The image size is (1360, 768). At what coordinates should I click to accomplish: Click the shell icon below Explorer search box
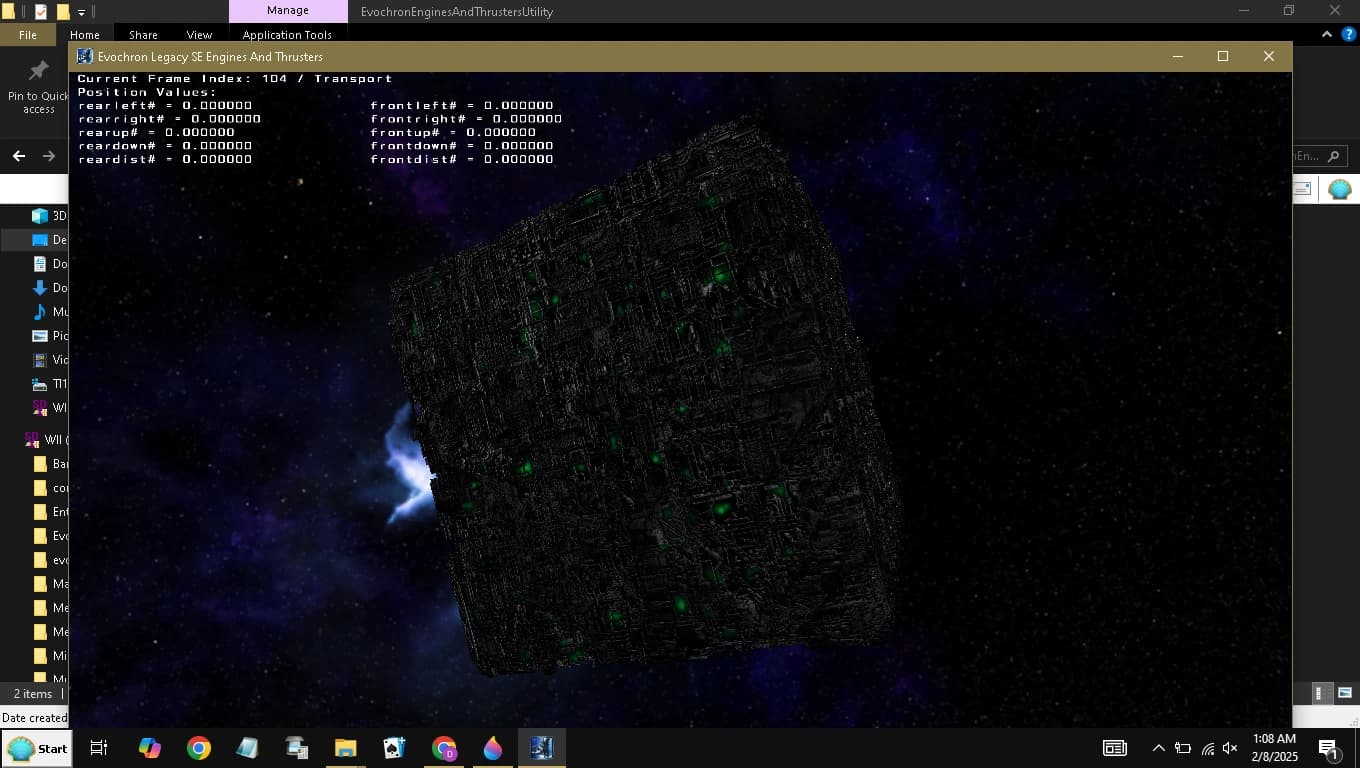pos(1339,188)
